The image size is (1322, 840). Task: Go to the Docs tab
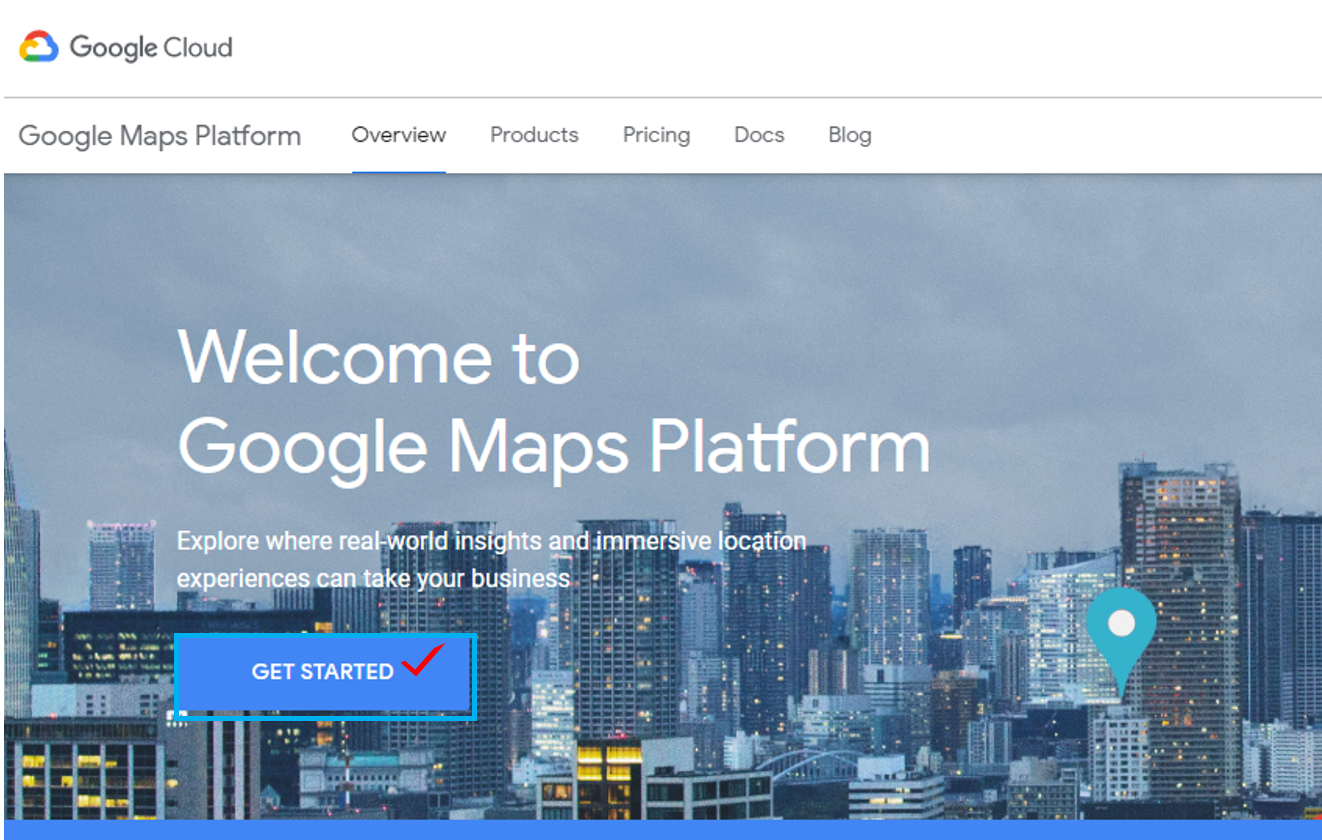point(759,135)
